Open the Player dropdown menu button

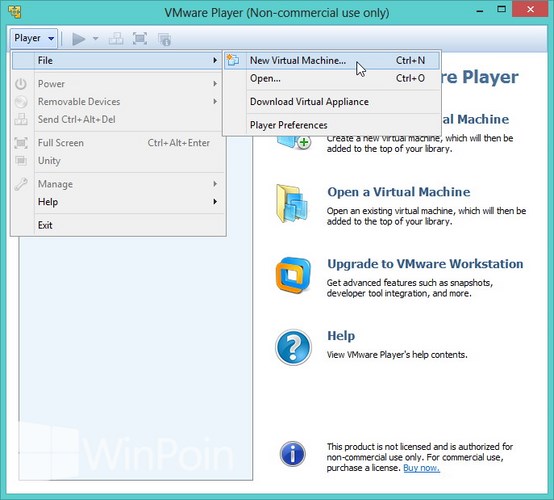point(34,38)
